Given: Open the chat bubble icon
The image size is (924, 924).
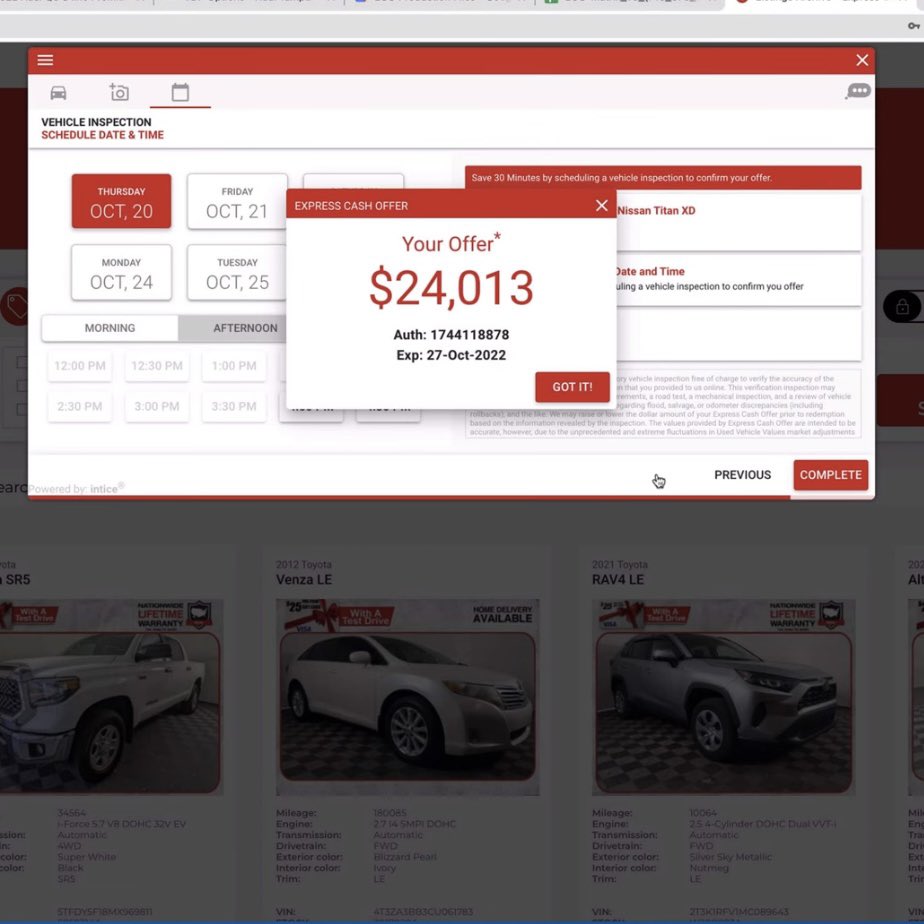Looking at the screenshot, I should [x=858, y=91].
